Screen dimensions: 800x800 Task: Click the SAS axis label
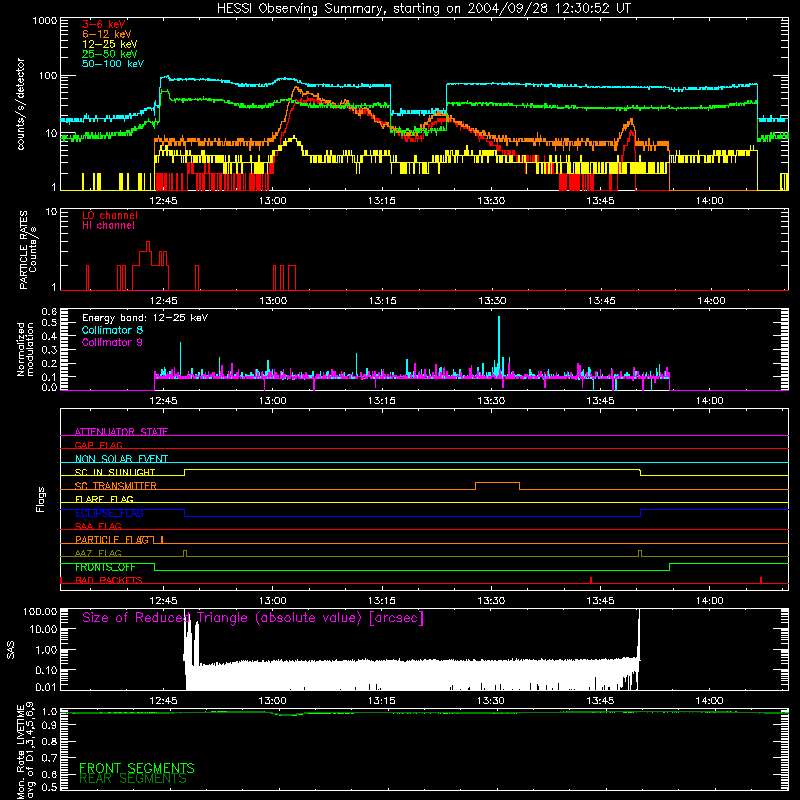click(x=10, y=649)
